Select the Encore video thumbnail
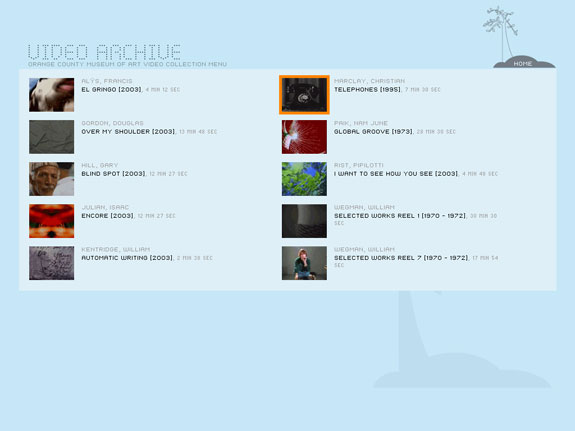Viewport: 575px width, 431px height. pos(52,221)
